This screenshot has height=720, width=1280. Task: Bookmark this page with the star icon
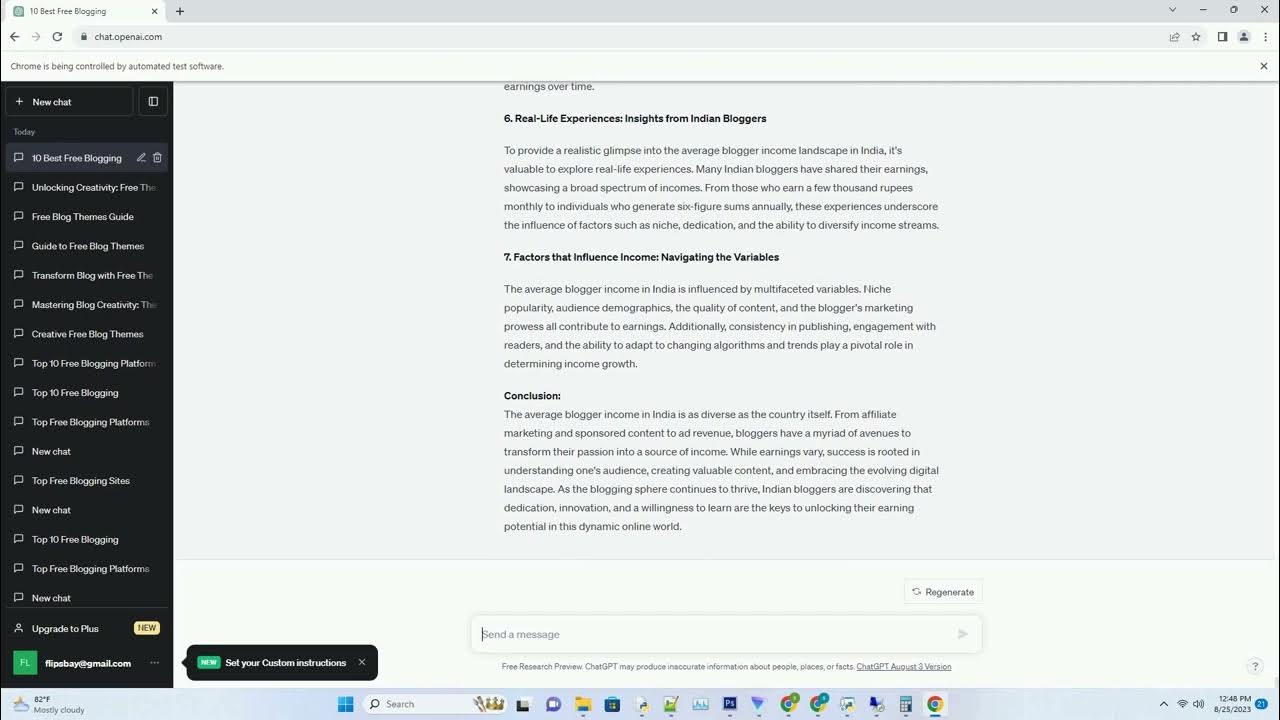click(x=1196, y=37)
